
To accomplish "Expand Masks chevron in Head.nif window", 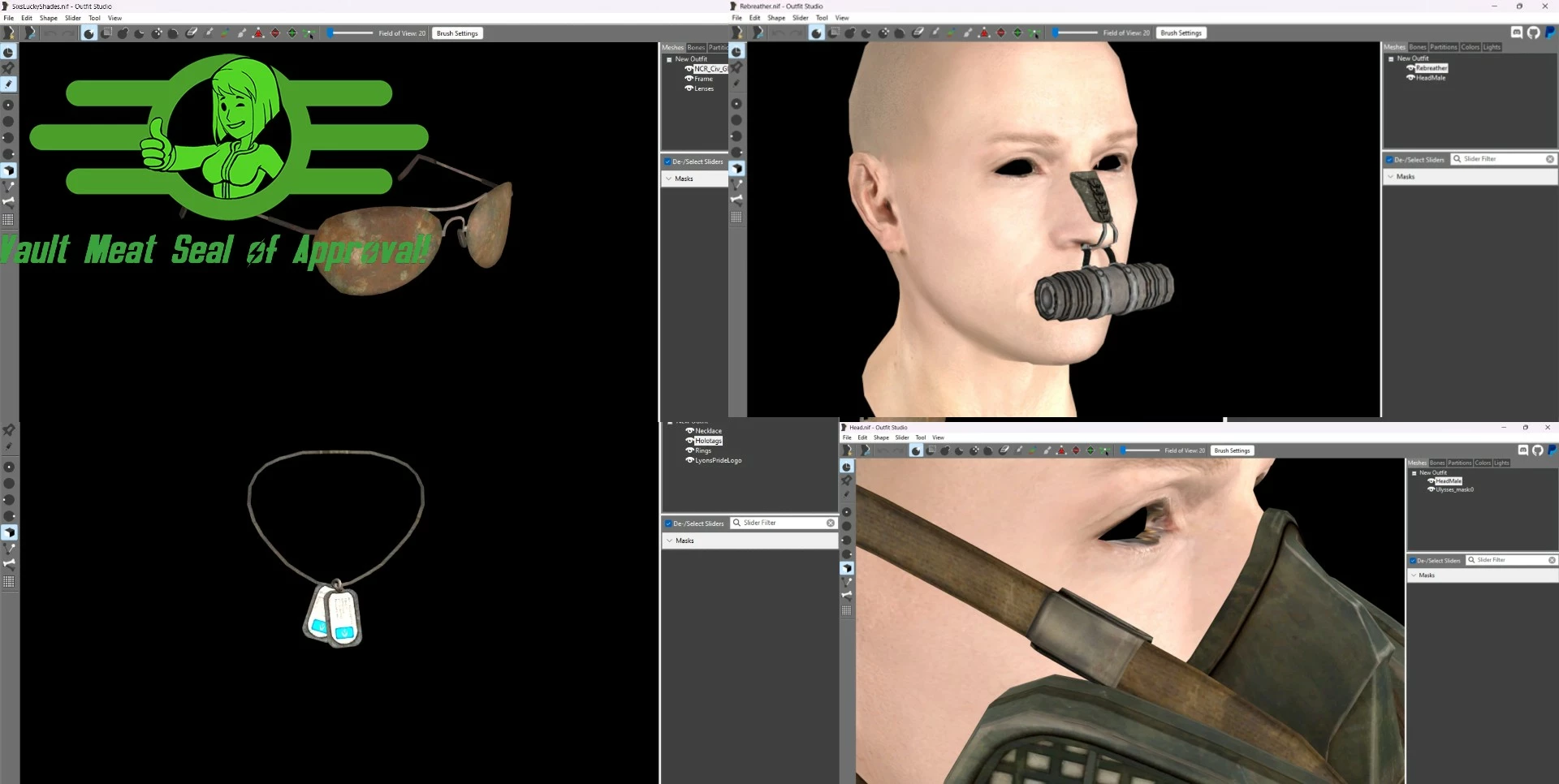I will tap(1414, 575).
